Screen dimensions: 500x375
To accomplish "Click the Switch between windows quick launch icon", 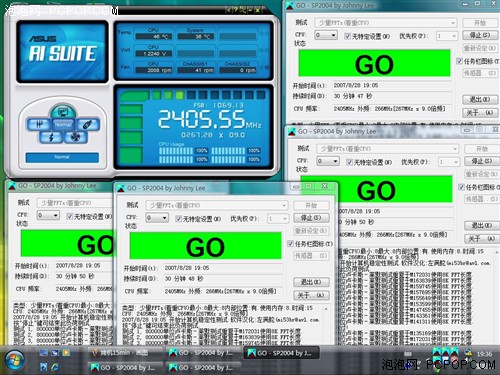I will coord(55,352).
